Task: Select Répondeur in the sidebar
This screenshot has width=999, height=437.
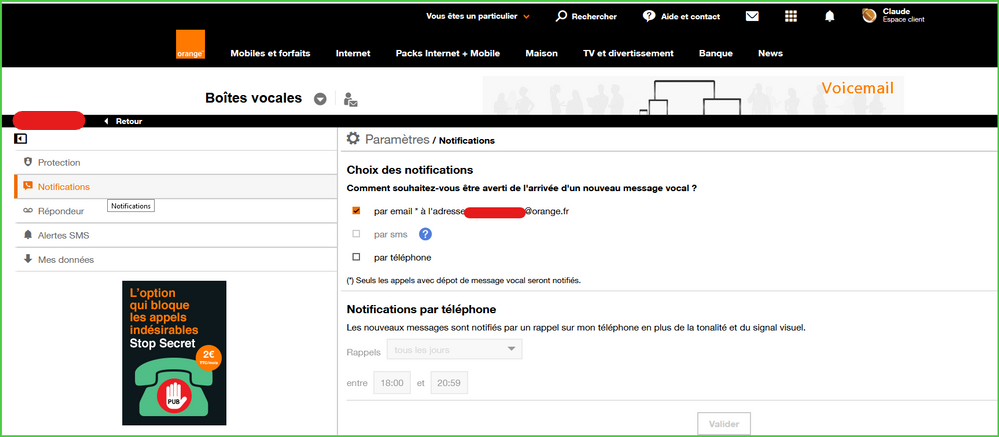Action: point(176,211)
